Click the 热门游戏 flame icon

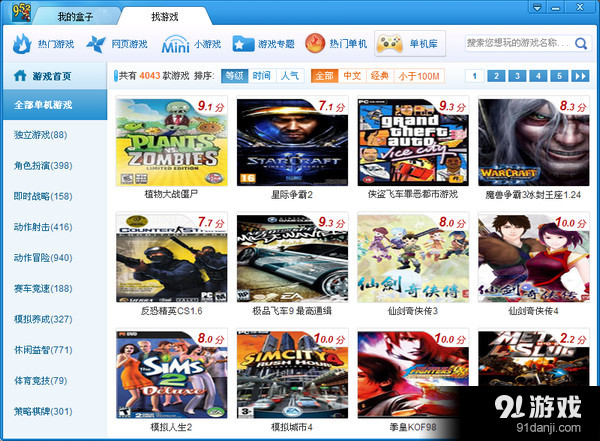[x=22, y=44]
